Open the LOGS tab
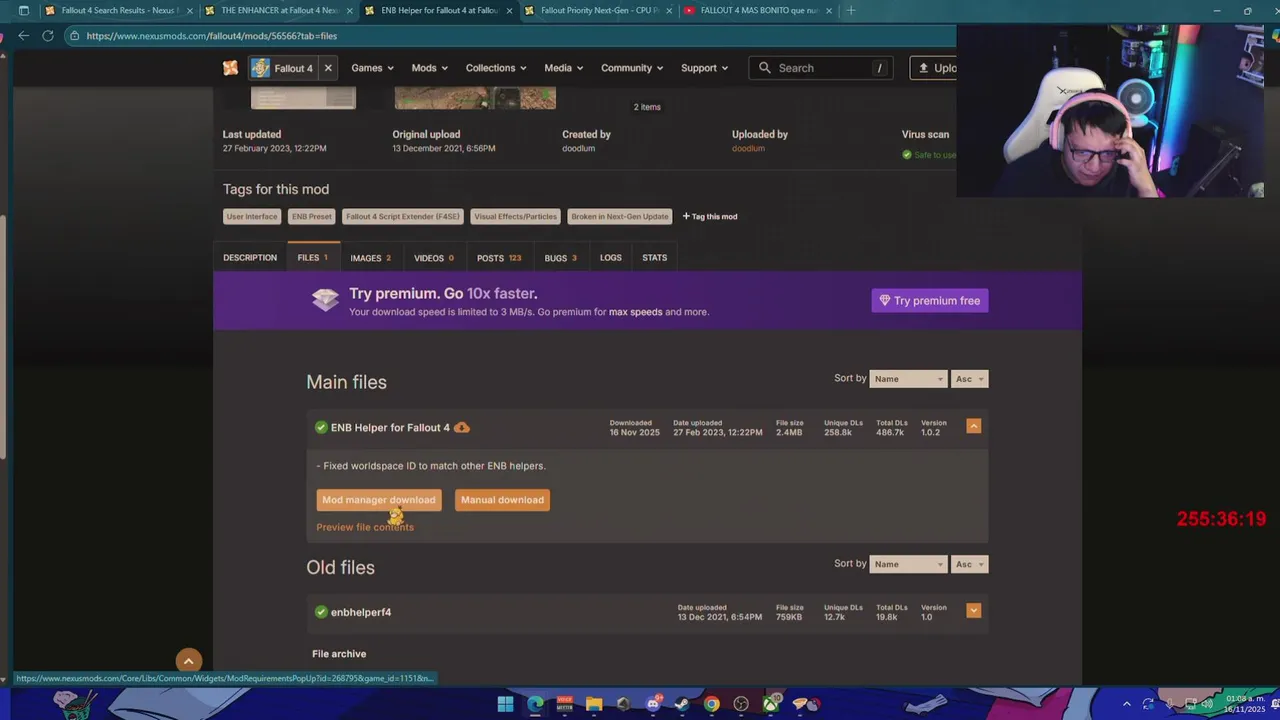The height and width of the screenshot is (720, 1280). coord(611,258)
